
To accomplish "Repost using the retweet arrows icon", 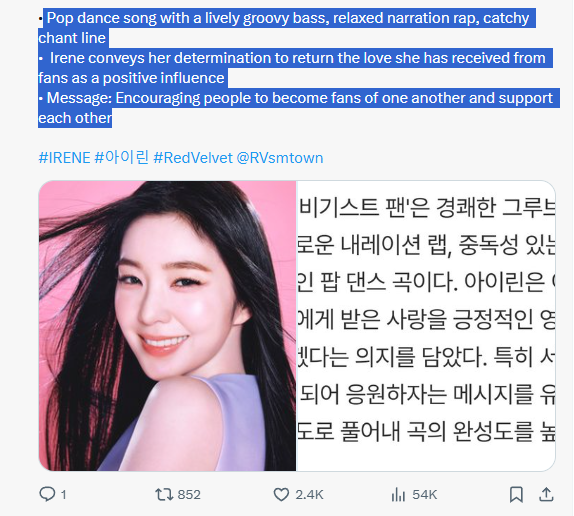I will click(x=164, y=495).
